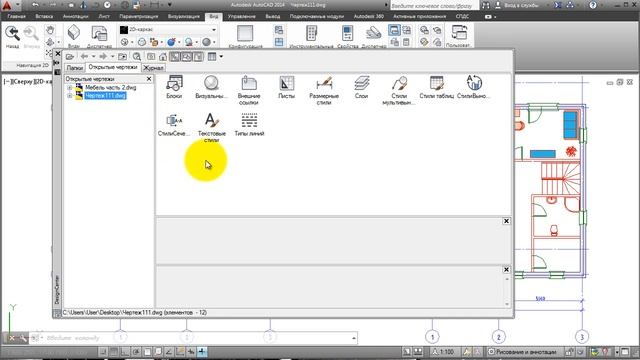Expand the Мебель часть 2.dwg tree node
Viewport: 640px width, 360px height.
69,87
